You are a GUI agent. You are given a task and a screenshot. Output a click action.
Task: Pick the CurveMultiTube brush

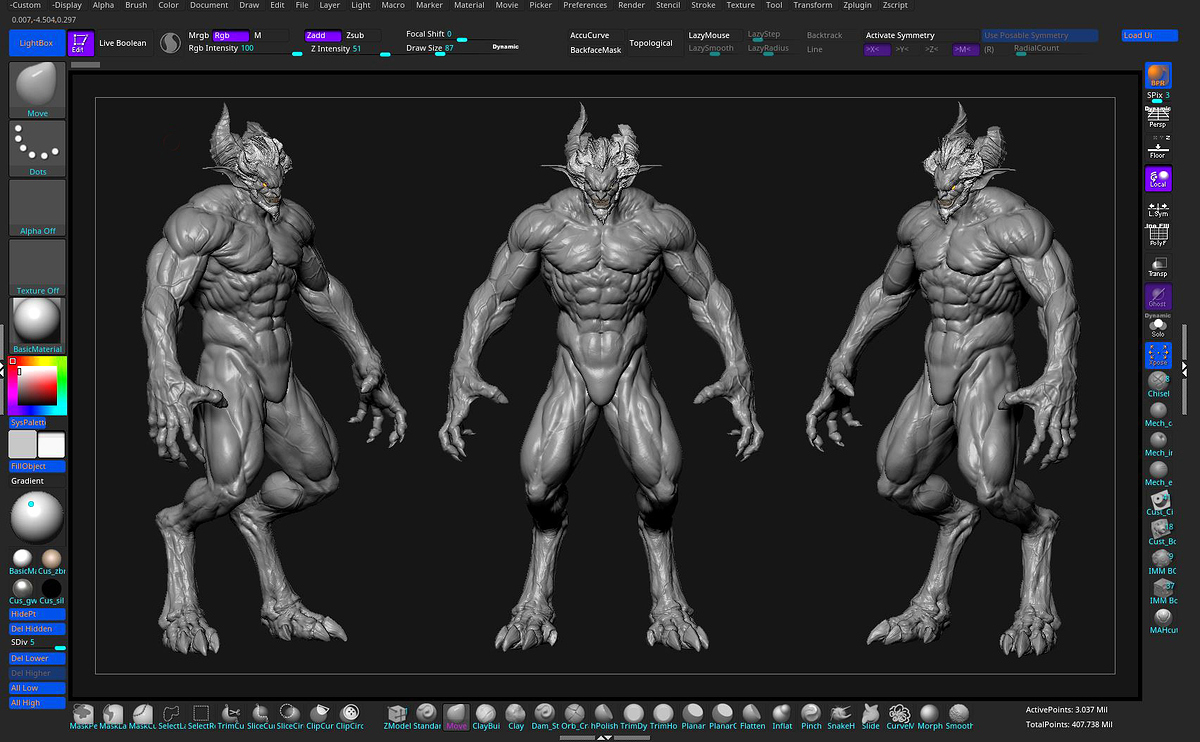pyautogui.click(x=900, y=716)
